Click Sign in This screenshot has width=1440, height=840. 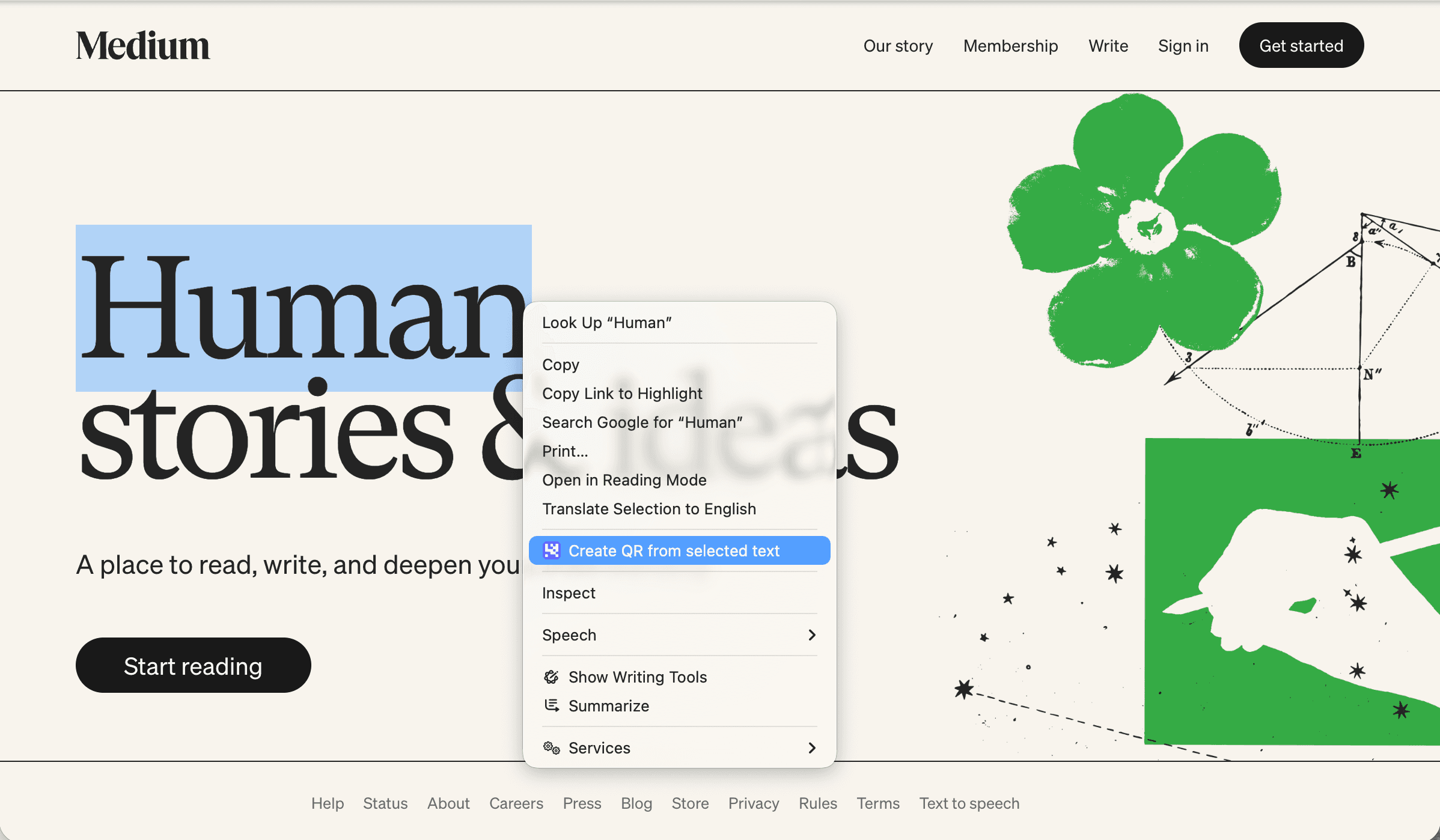point(1183,46)
